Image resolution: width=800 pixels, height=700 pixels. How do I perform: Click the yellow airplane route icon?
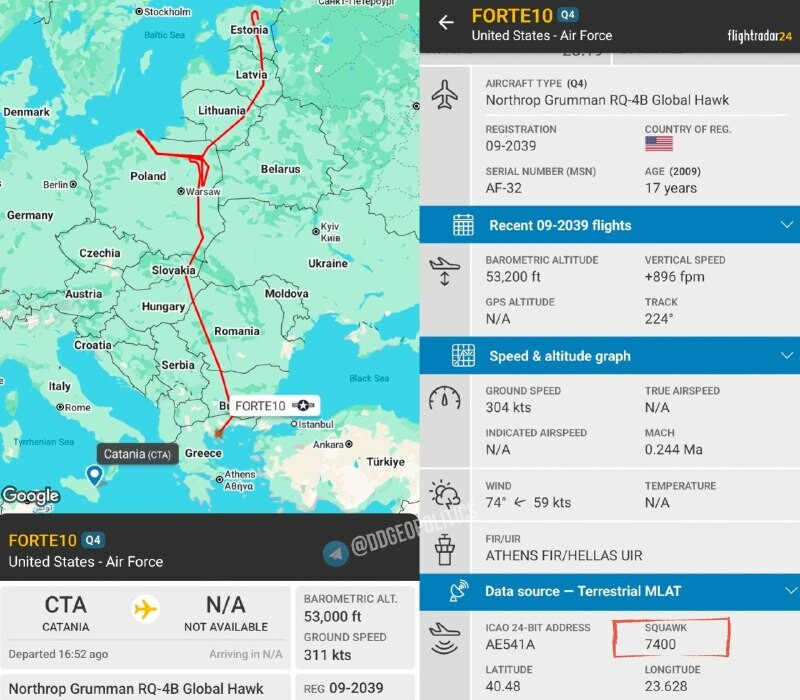click(146, 609)
